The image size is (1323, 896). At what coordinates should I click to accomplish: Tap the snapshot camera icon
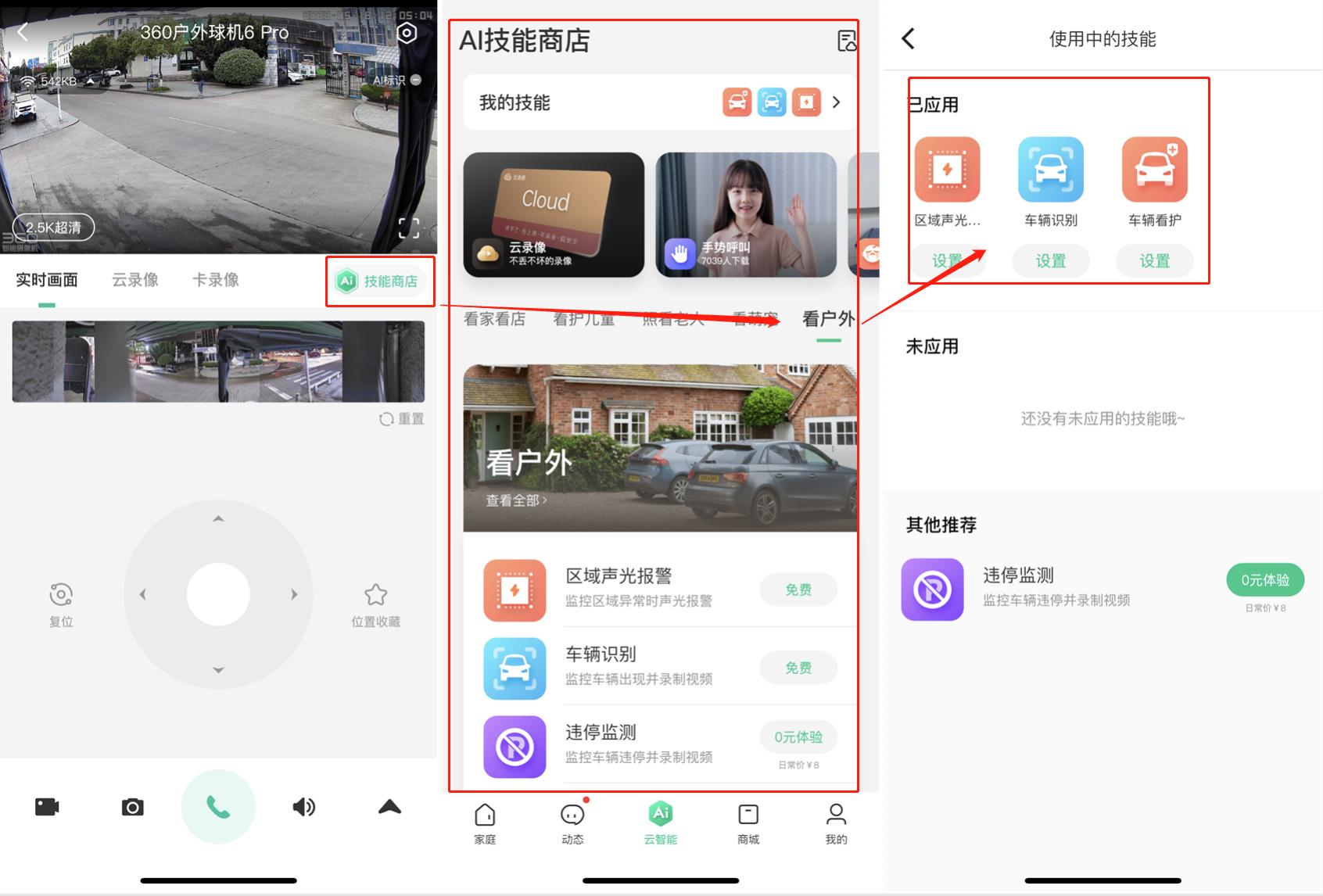tap(132, 807)
